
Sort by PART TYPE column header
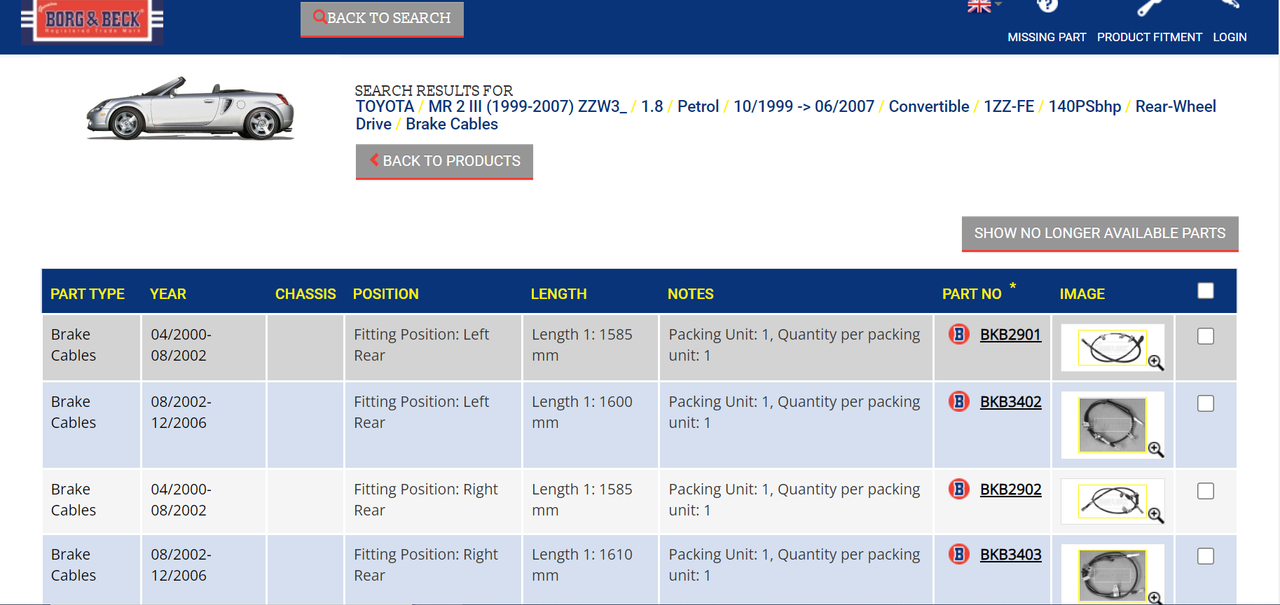(88, 294)
